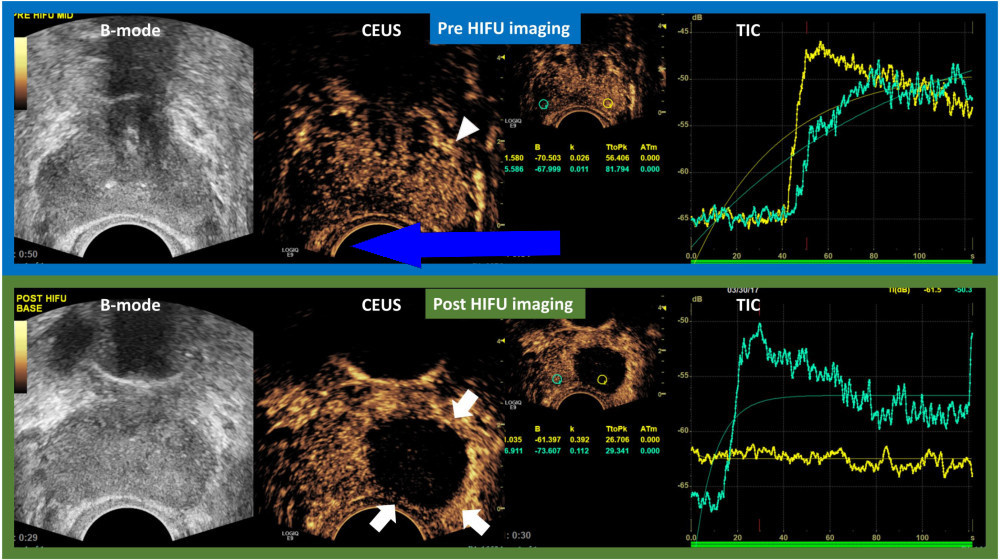Screen dimensions: 1000x560
Task: Click the k value 0.026
Action: pos(580,158)
